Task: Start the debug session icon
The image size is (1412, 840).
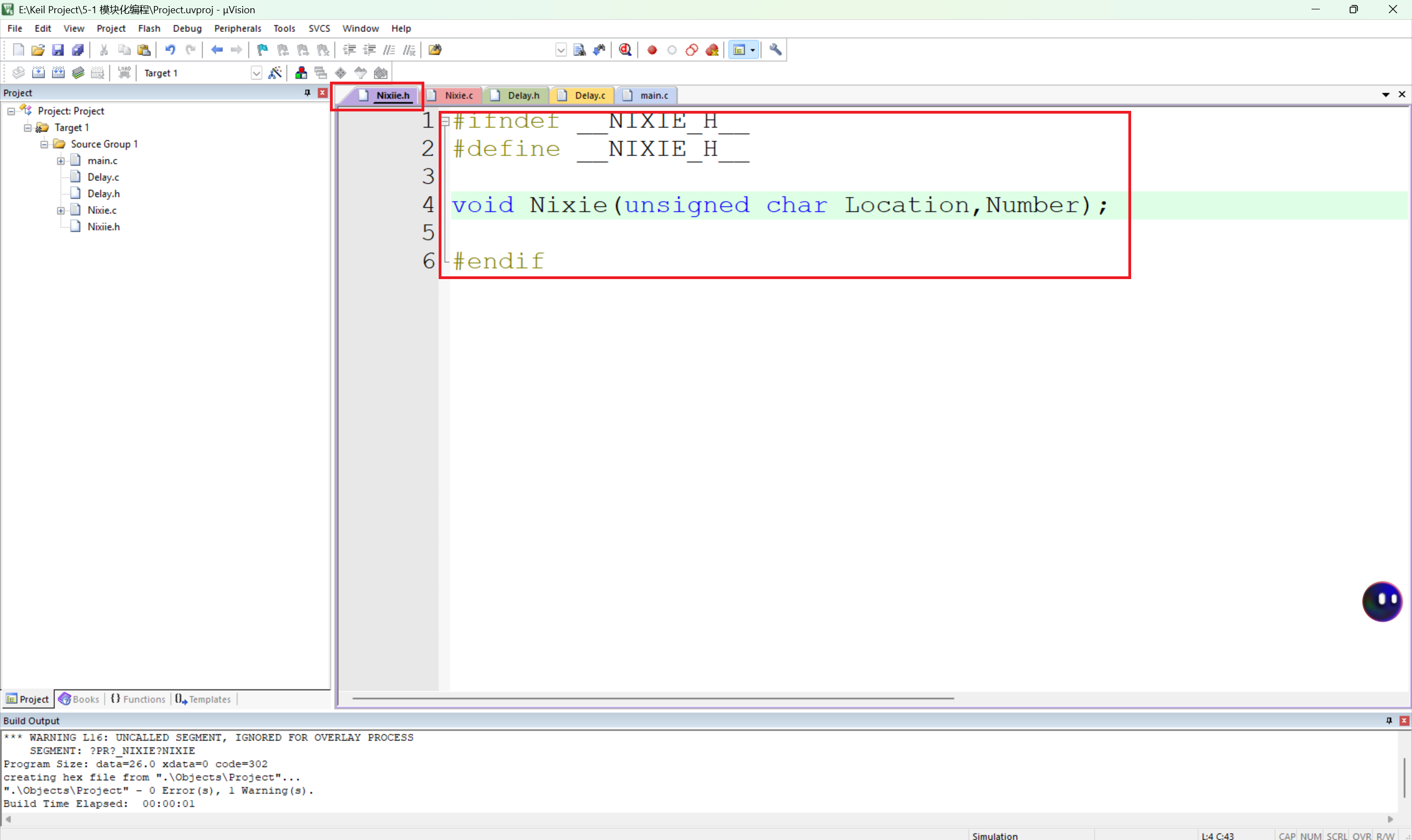Action: point(625,50)
